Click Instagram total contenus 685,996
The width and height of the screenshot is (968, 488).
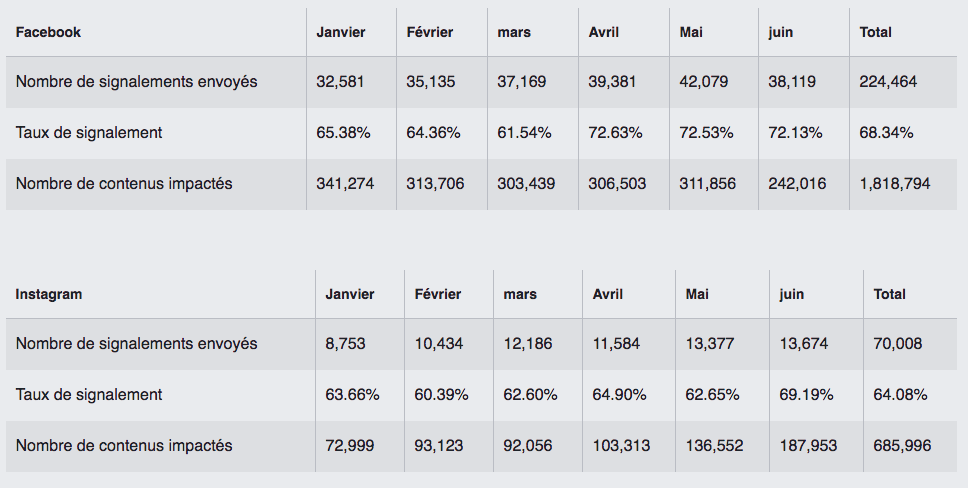(x=902, y=446)
